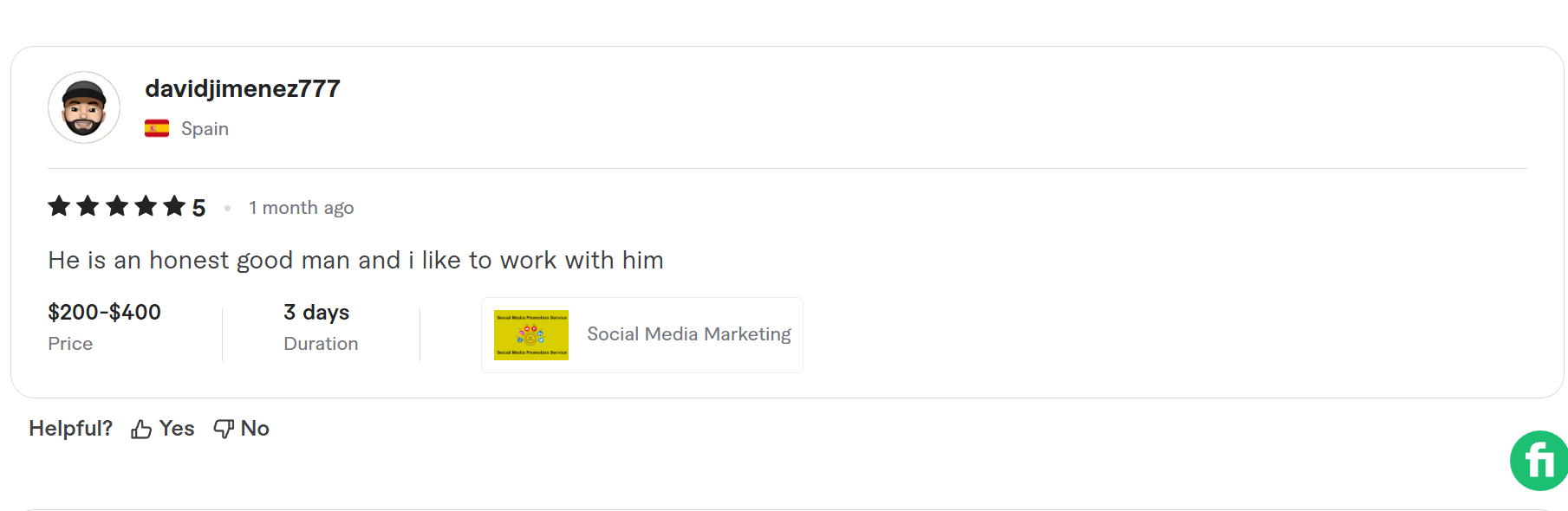Open the gig card containing Social Media Marketing
This screenshot has width=1568, height=511.
click(641, 334)
